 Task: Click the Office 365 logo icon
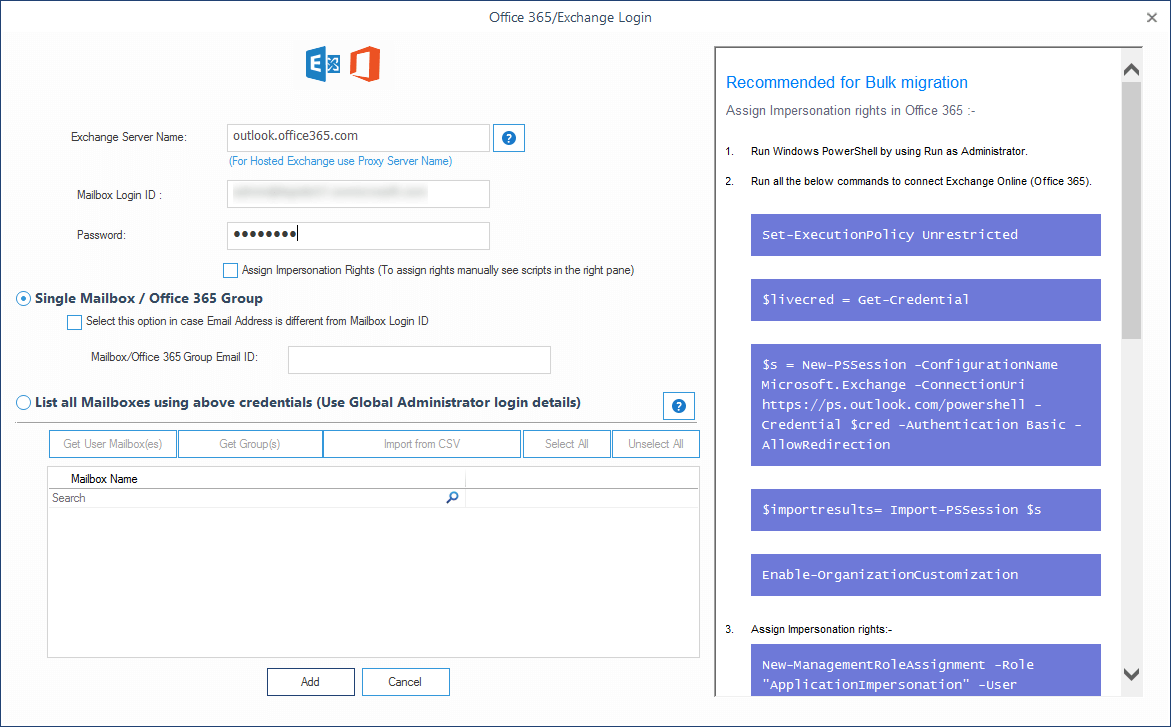coord(365,65)
